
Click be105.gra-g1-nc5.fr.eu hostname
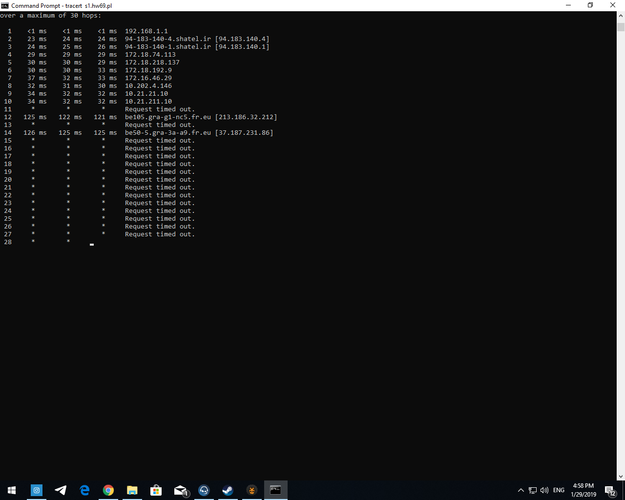coord(168,117)
